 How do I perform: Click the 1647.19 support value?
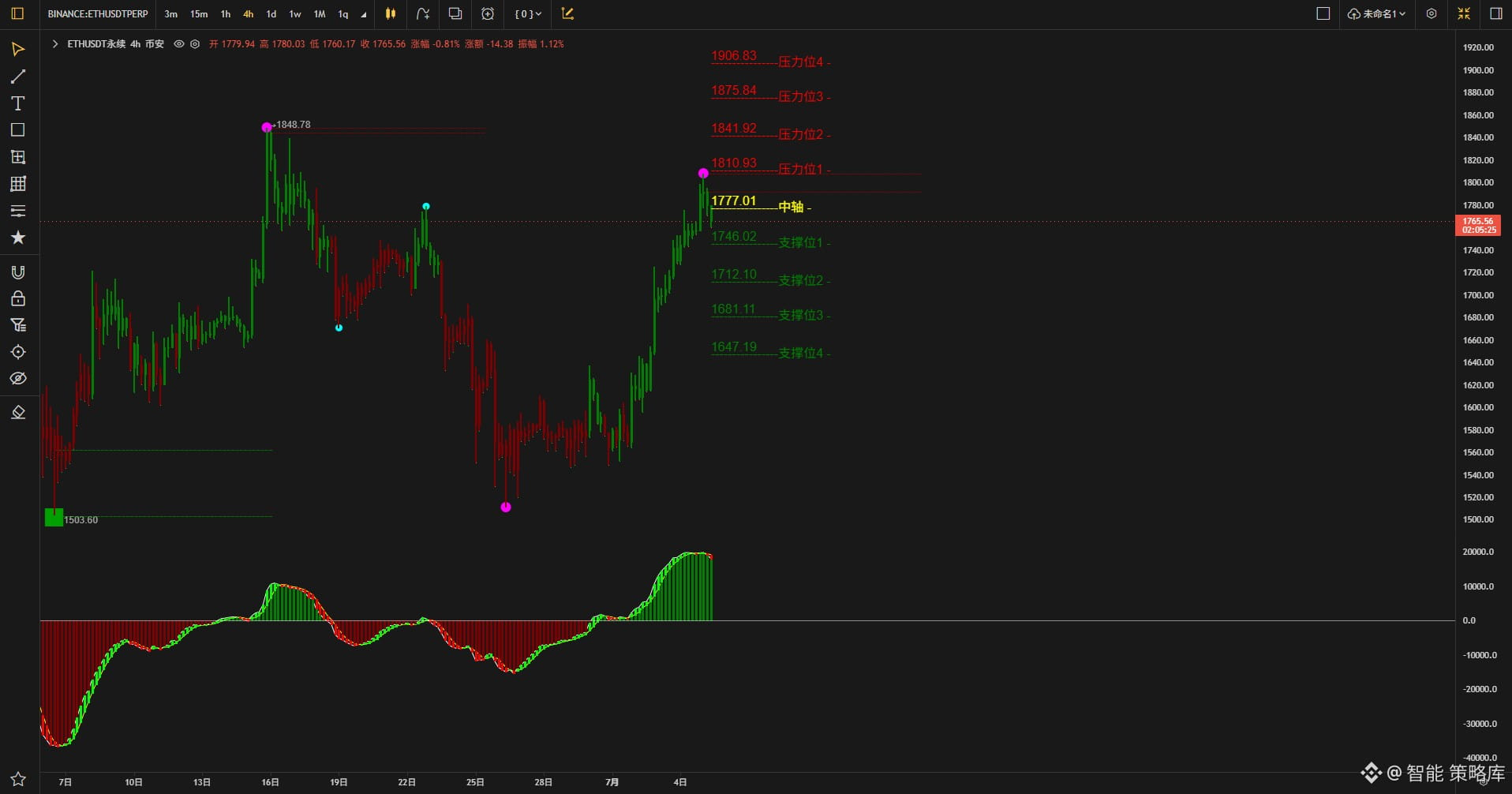734,347
